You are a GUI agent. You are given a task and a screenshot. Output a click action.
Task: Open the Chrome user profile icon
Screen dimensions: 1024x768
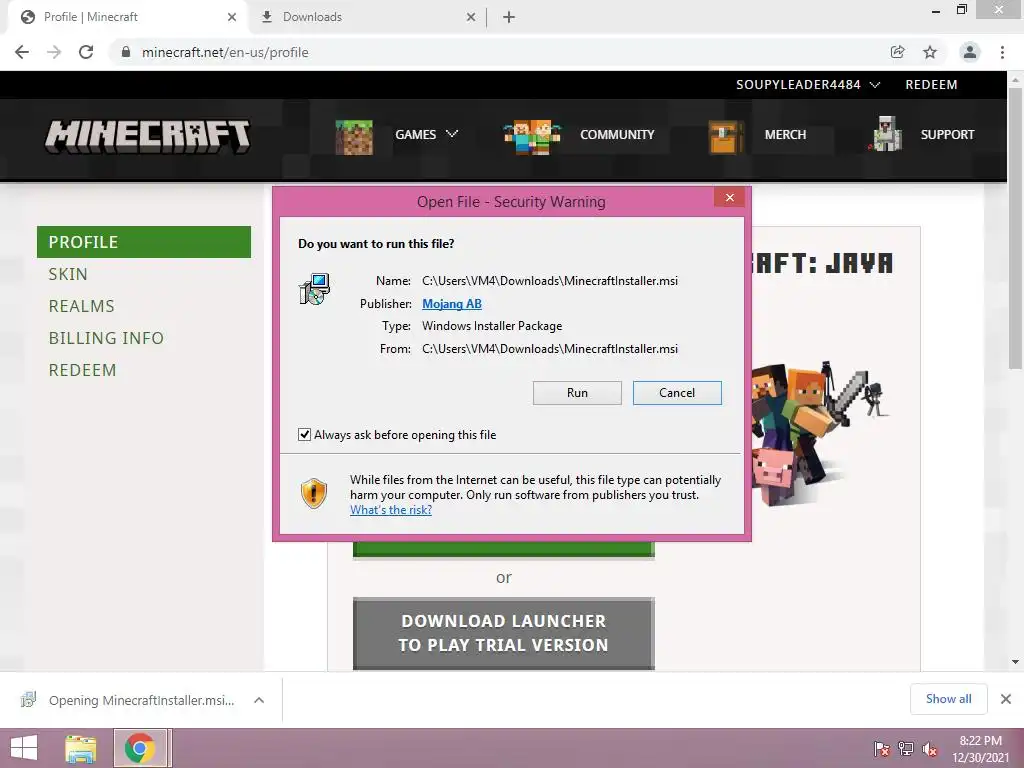970,52
